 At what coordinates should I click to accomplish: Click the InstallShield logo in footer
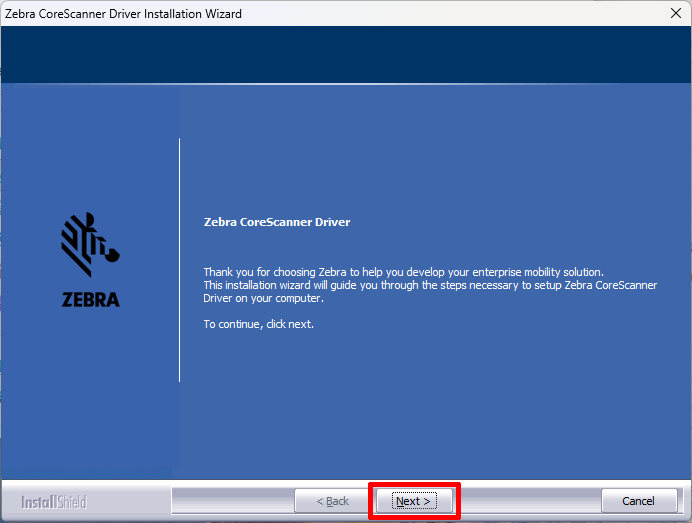(55, 501)
